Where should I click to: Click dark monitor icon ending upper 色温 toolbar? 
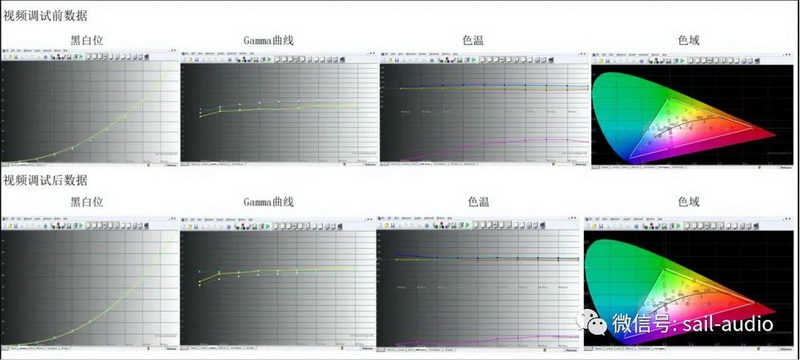tap(551, 60)
